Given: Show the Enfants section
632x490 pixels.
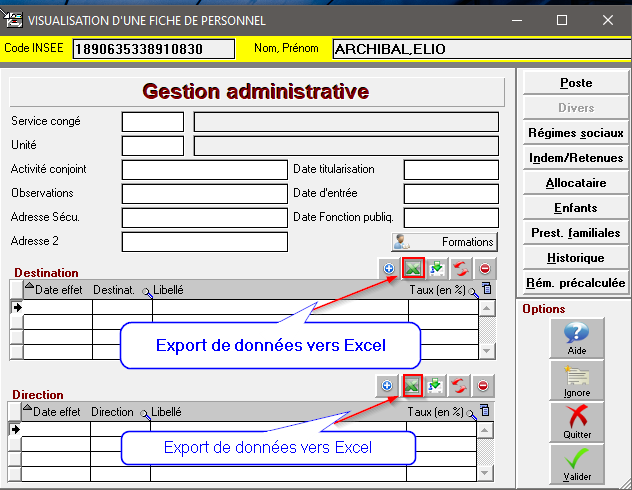Looking at the screenshot, I should pos(575,208).
